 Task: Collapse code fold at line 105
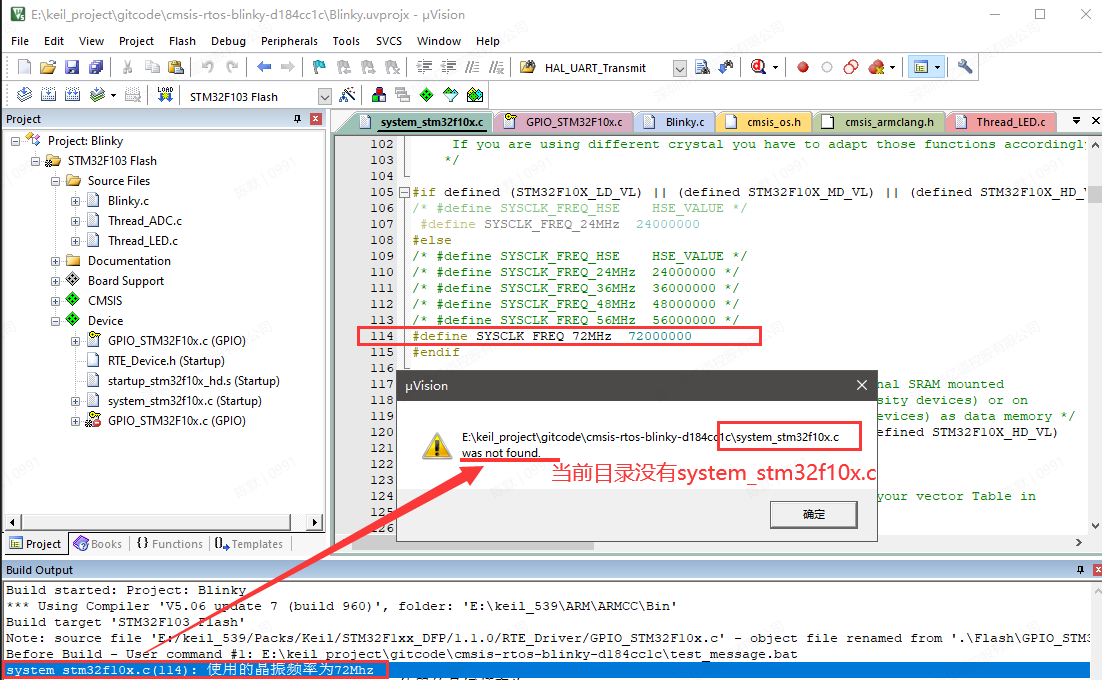403,192
